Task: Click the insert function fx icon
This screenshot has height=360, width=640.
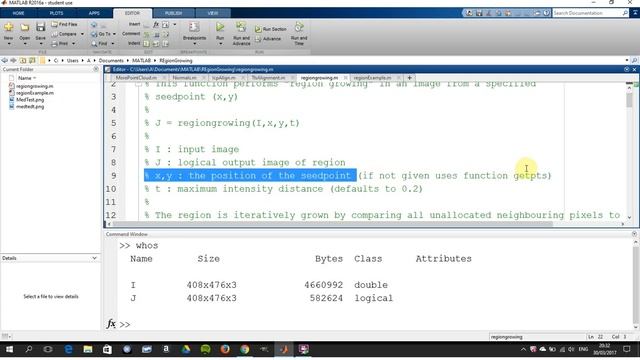Action: click(156, 24)
